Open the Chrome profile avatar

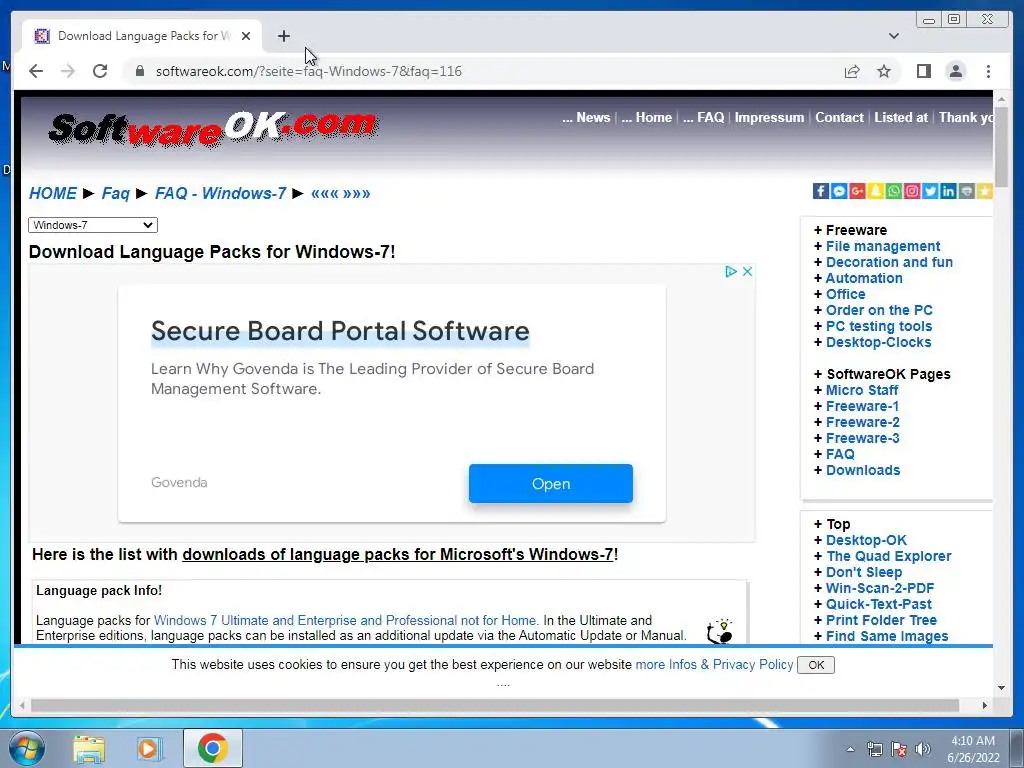[955, 71]
